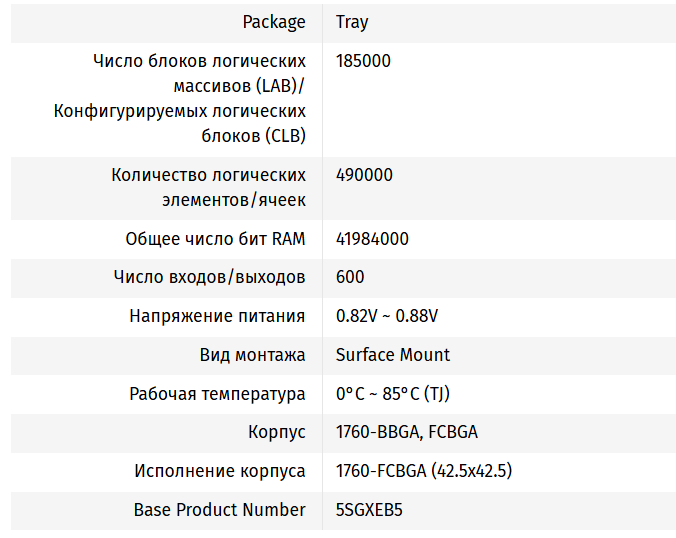Click the Корпус label
Image resolution: width=676 pixels, height=538 pixels.
point(276,433)
